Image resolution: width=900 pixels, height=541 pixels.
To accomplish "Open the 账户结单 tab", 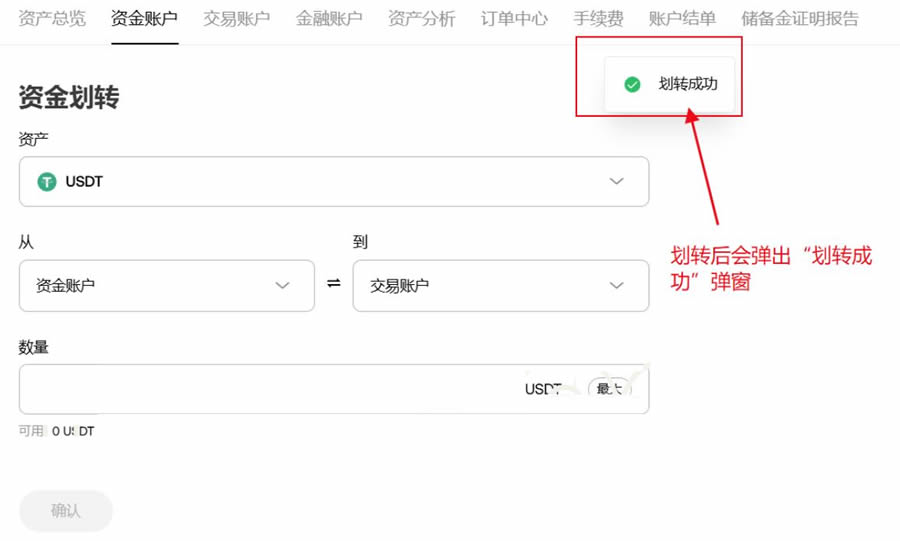I will 682,19.
